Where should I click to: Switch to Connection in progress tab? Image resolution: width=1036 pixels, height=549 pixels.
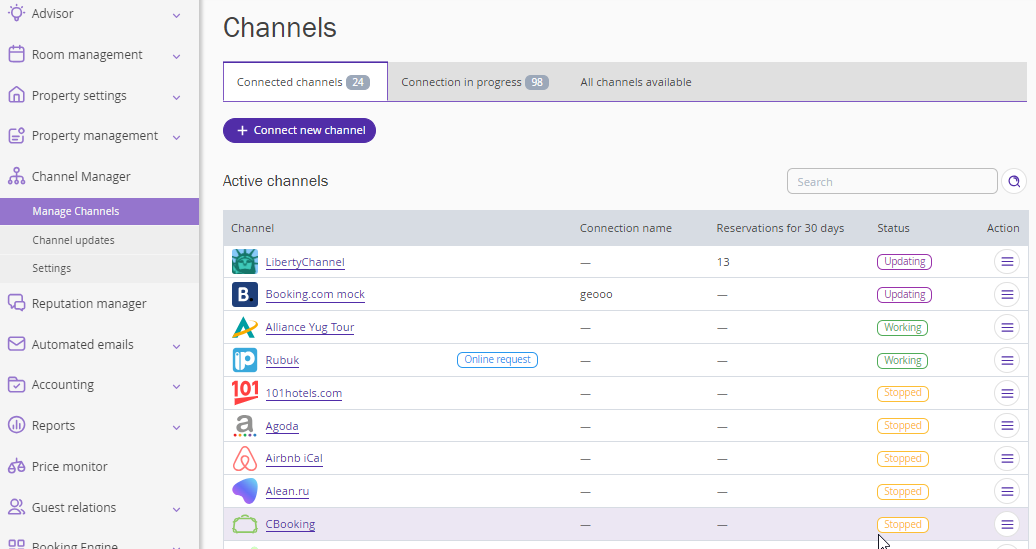point(475,82)
